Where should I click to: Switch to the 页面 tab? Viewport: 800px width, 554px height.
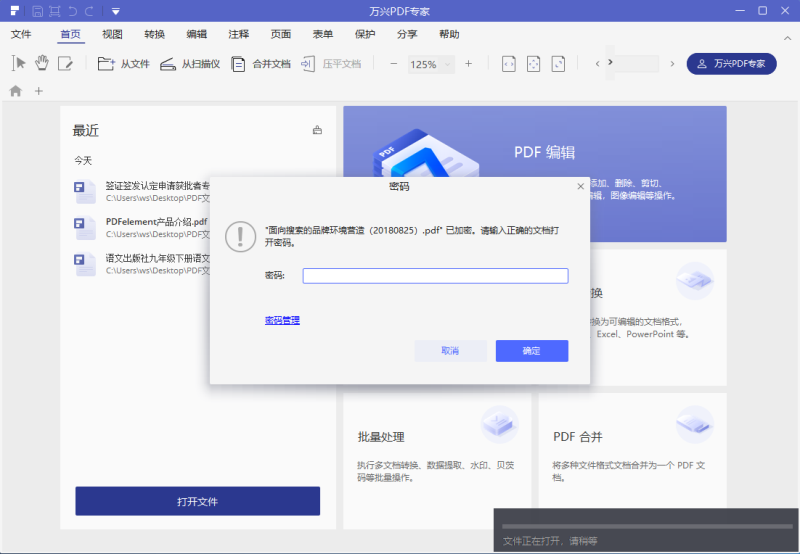click(x=281, y=34)
